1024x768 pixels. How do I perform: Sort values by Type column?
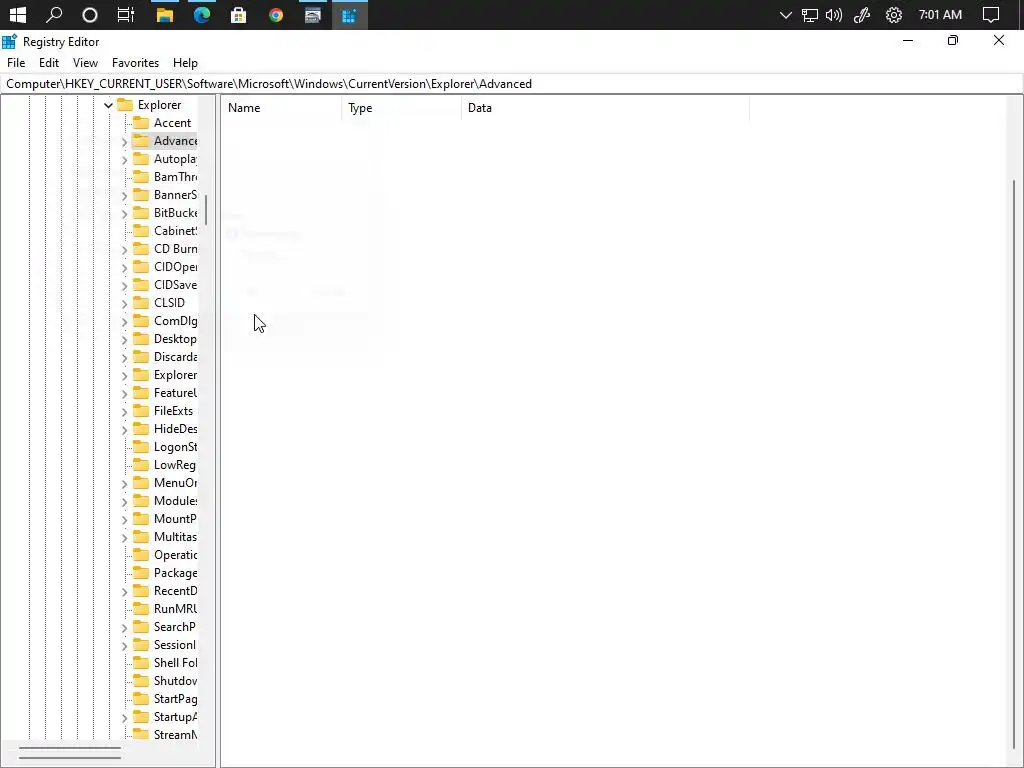point(401,108)
